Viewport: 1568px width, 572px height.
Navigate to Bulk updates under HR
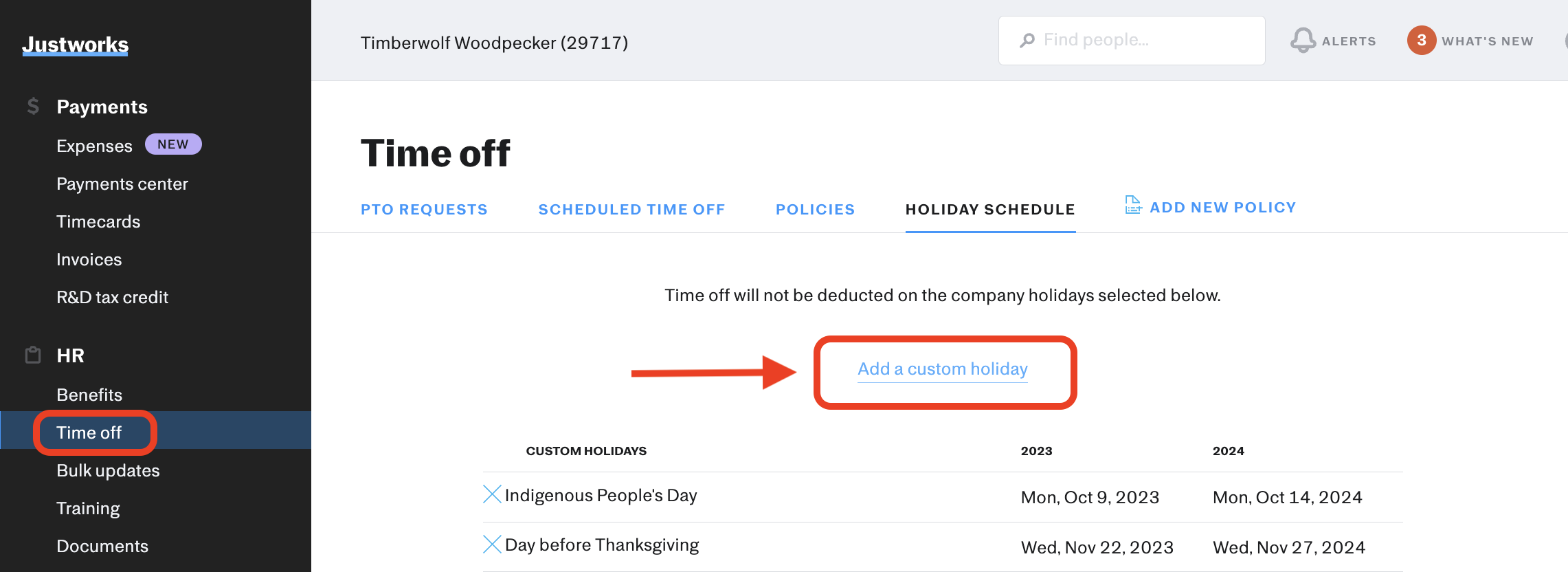click(108, 470)
